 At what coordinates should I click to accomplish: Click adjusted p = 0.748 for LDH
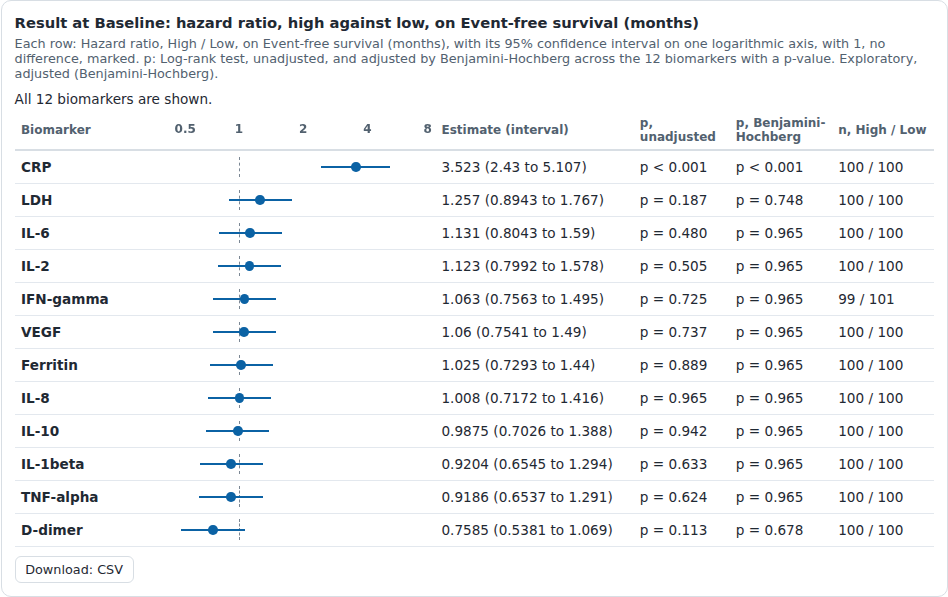(769, 200)
